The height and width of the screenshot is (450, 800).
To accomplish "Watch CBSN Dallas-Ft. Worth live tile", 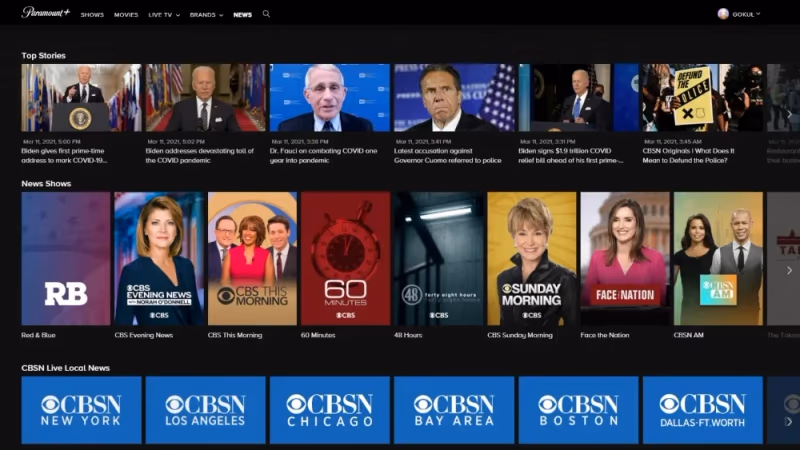I will click(x=703, y=410).
